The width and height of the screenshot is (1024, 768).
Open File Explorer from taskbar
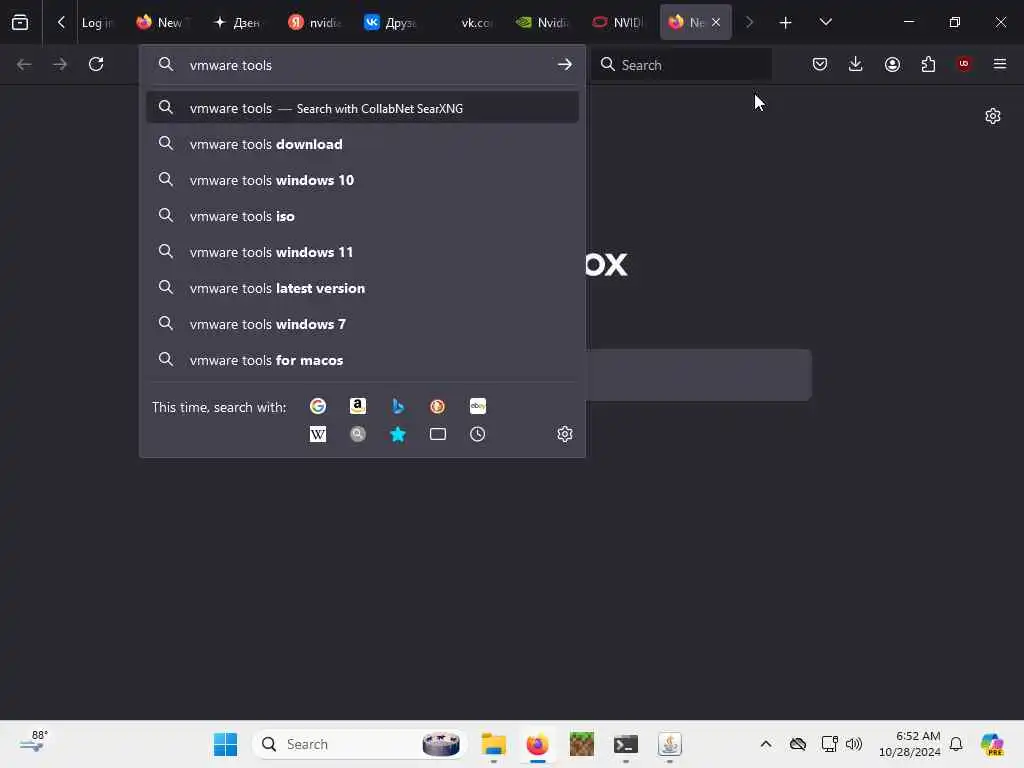(x=494, y=744)
